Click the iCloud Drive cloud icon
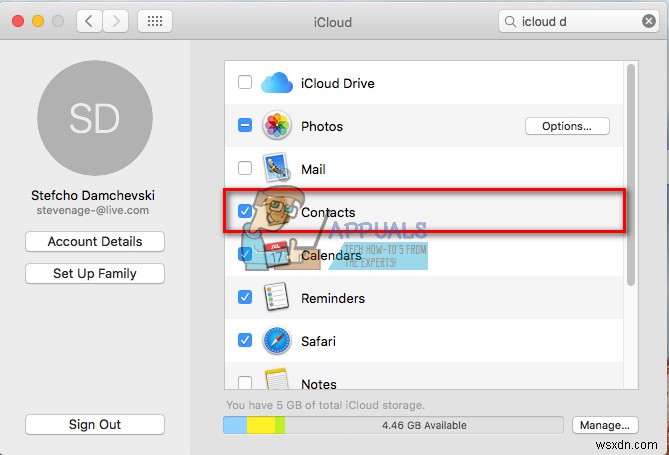 click(x=277, y=83)
